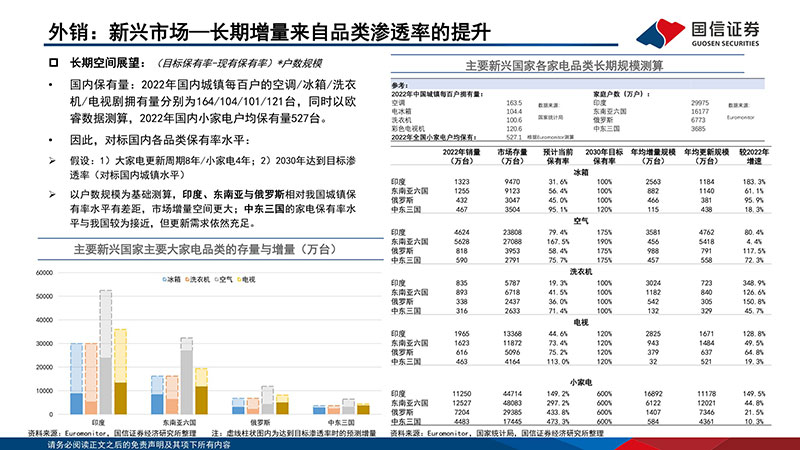Click the square bullet before 长期空间展望
This screenshot has height=450, width=800.
tap(54, 63)
